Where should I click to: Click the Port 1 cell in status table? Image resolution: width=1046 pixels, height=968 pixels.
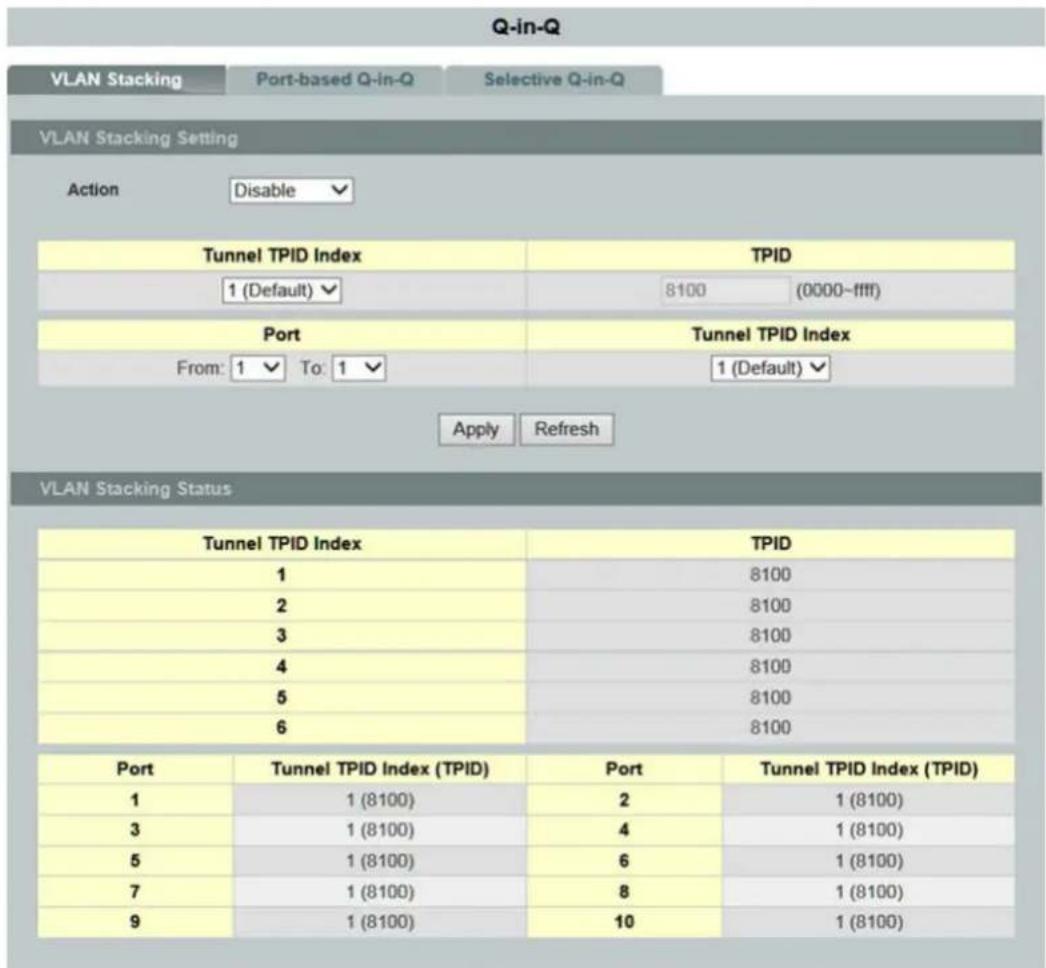click(135, 800)
